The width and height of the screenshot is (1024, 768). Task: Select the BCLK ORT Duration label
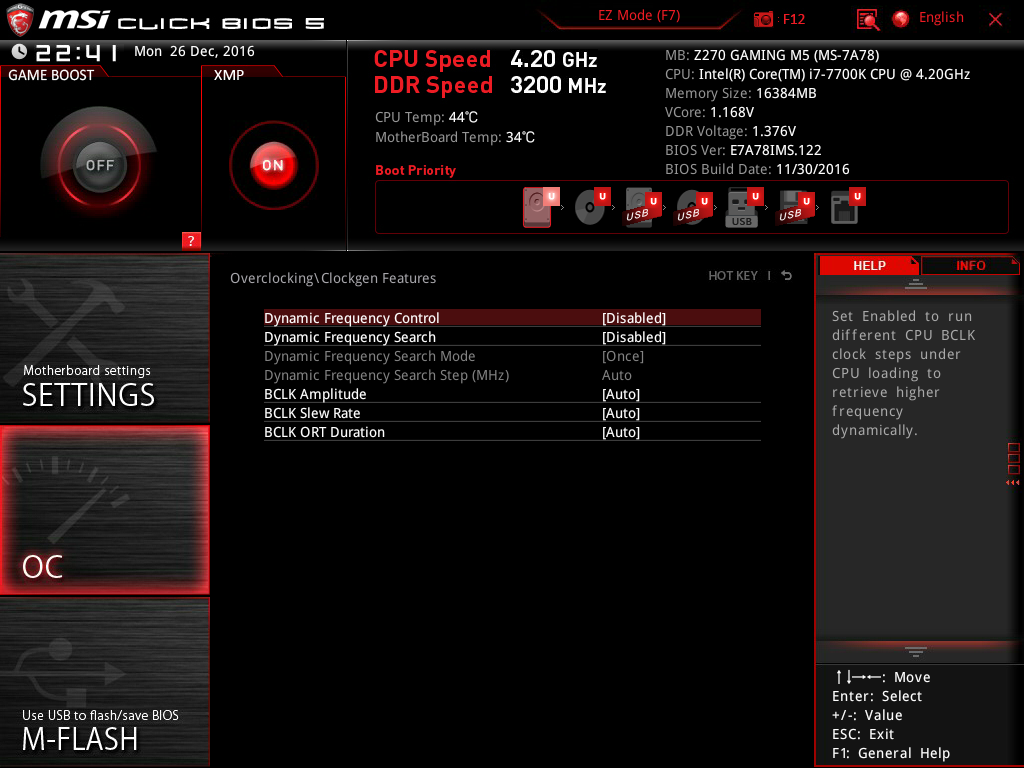click(324, 432)
